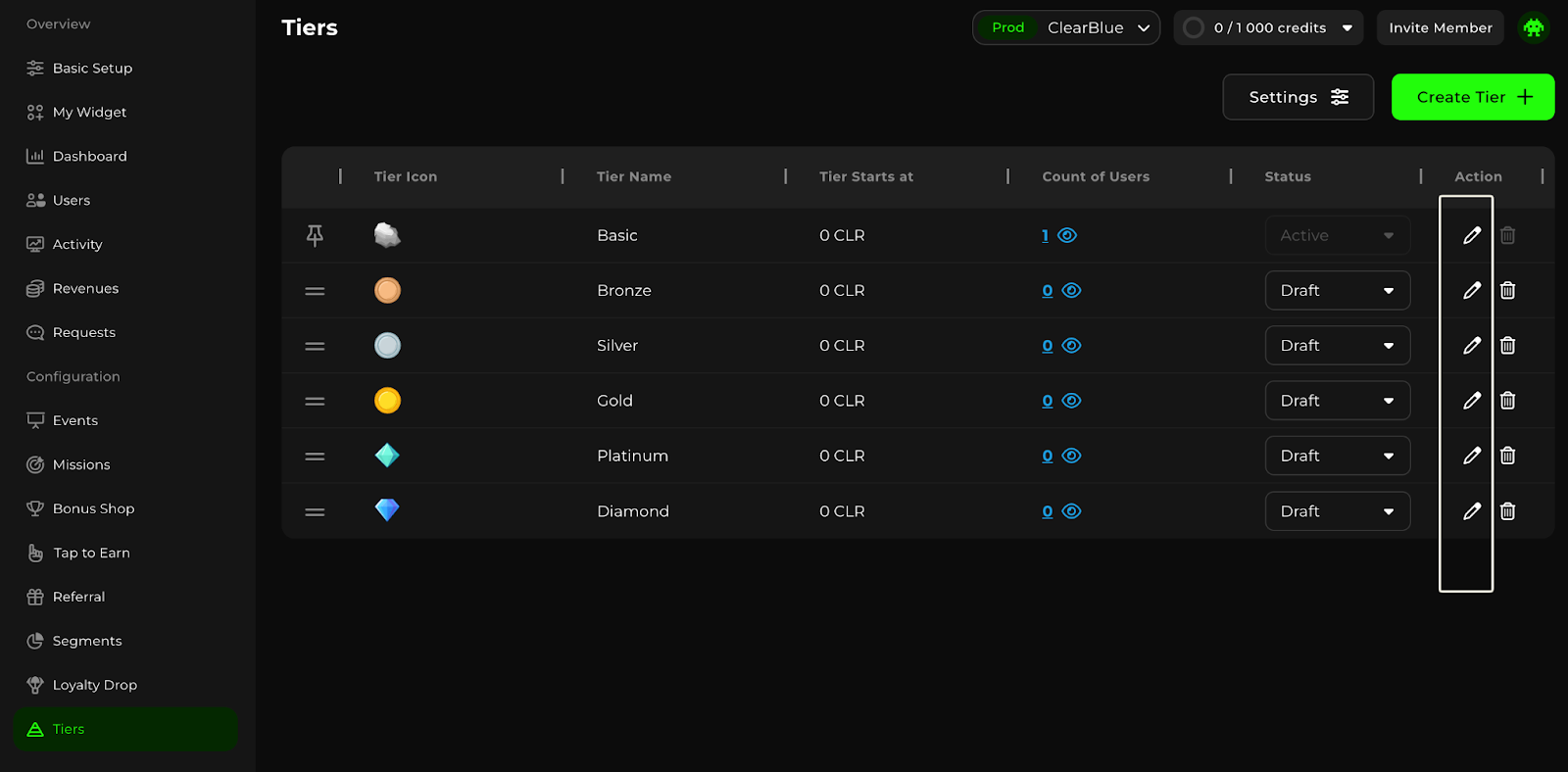Open tier Settings
This screenshot has width=1568, height=772.
[1298, 97]
